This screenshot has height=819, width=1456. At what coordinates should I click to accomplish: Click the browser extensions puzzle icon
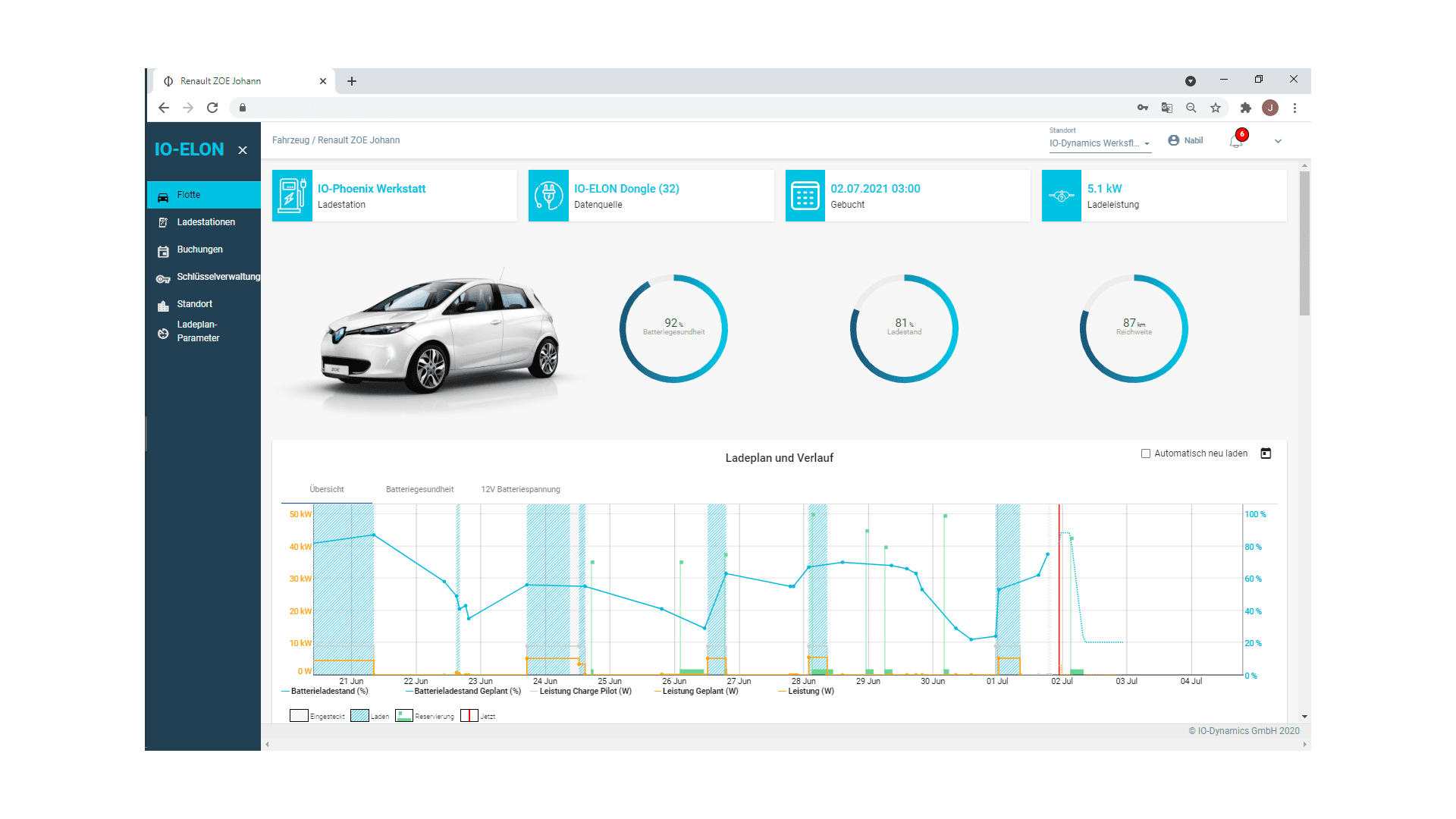(x=1245, y=108)
